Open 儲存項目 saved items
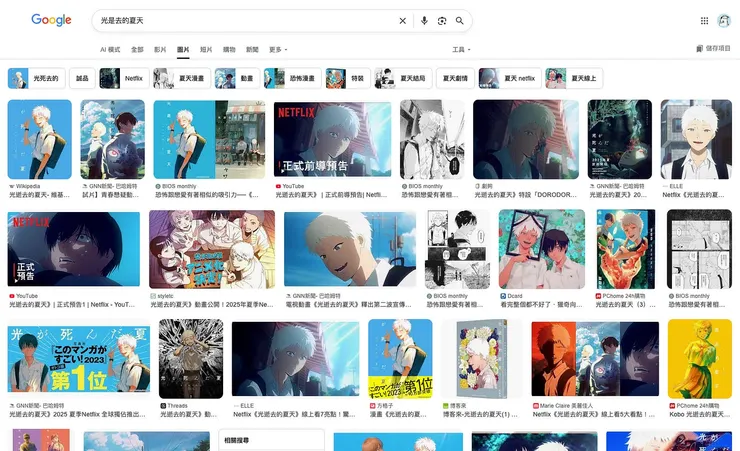Image resolution: width=740 pixels, height=451 pixels. tap(713, 48)
